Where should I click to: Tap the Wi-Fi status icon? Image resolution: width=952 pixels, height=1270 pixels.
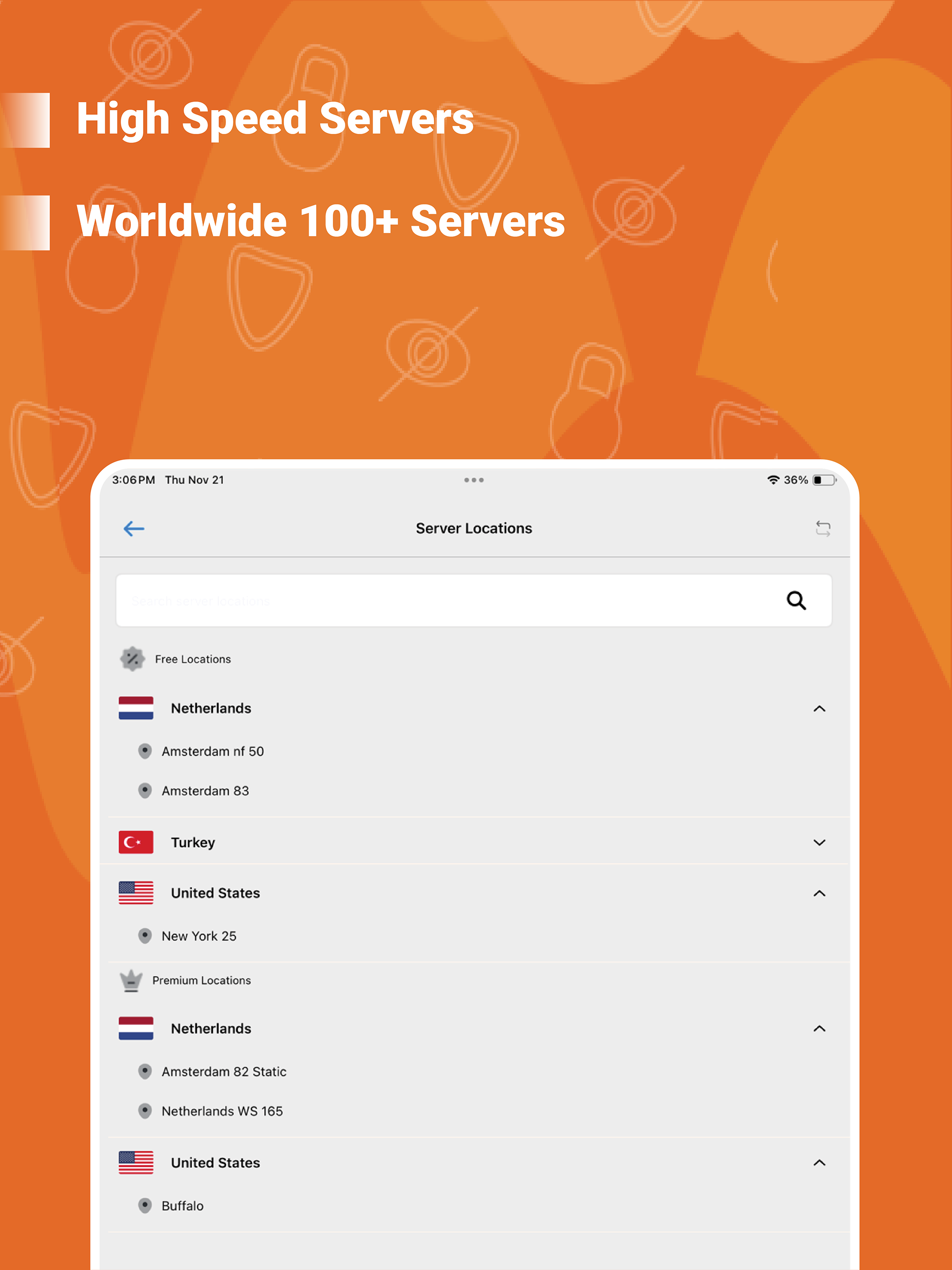[773, 480]
